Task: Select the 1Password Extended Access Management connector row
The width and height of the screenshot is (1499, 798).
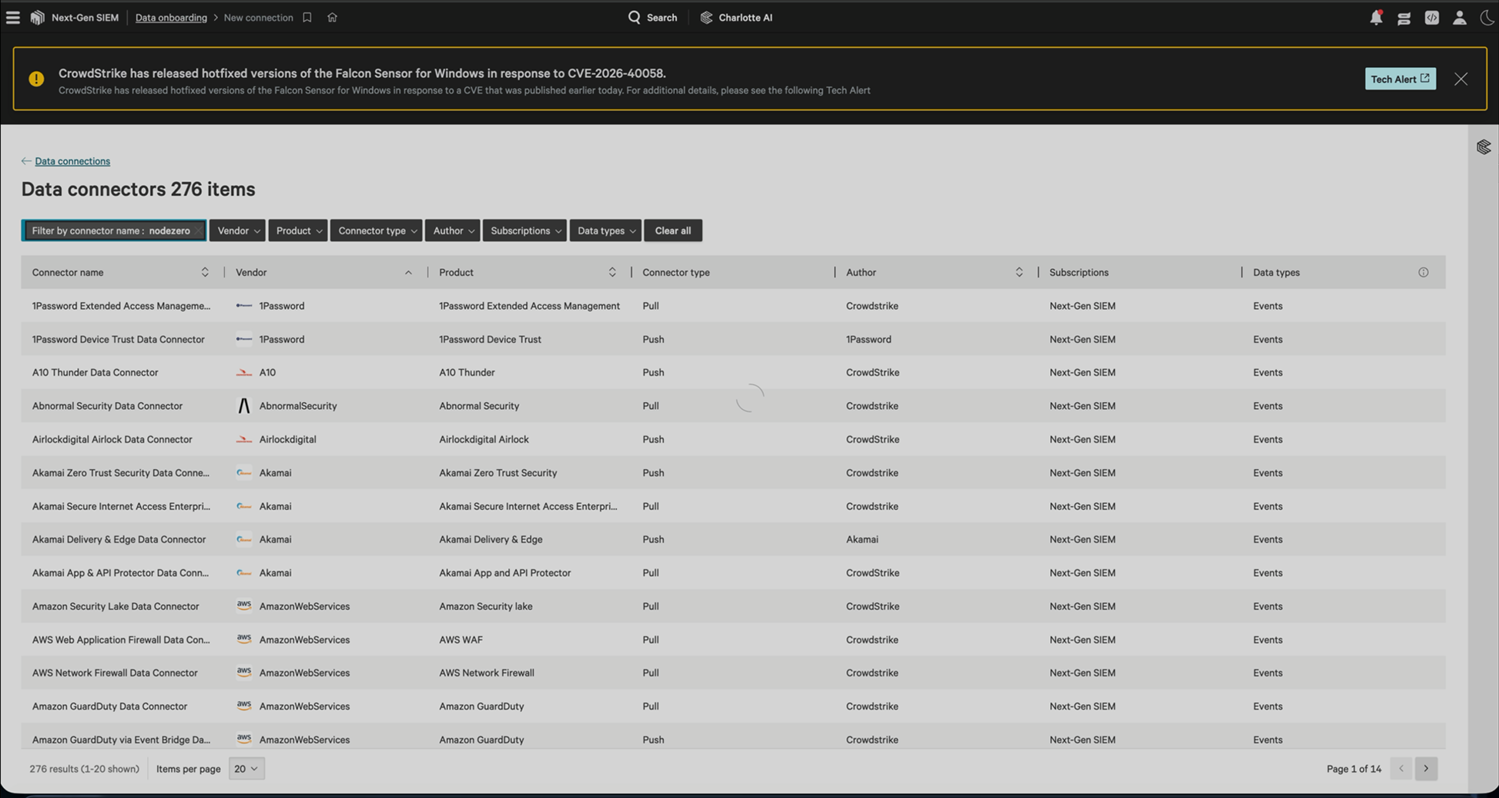Action: (733, 306)
